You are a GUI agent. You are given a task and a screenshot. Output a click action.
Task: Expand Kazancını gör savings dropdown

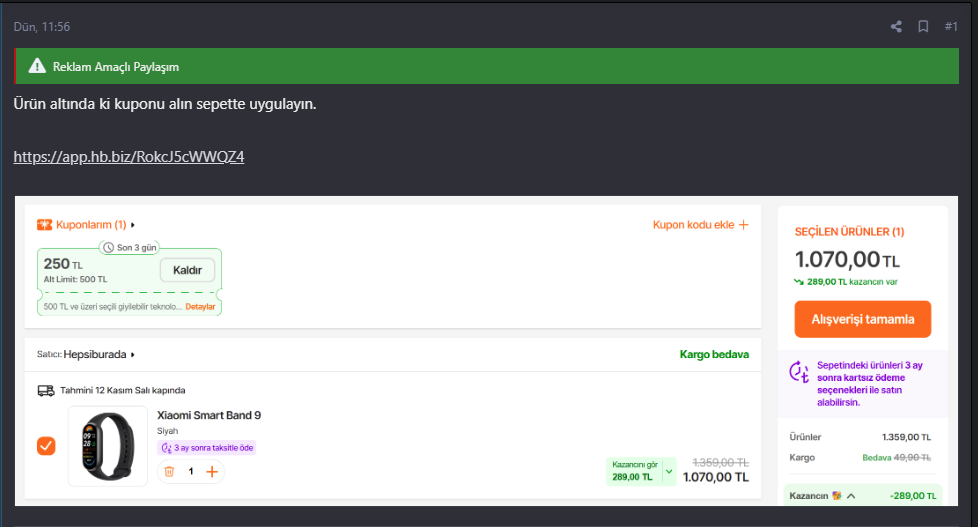(669, 471)
